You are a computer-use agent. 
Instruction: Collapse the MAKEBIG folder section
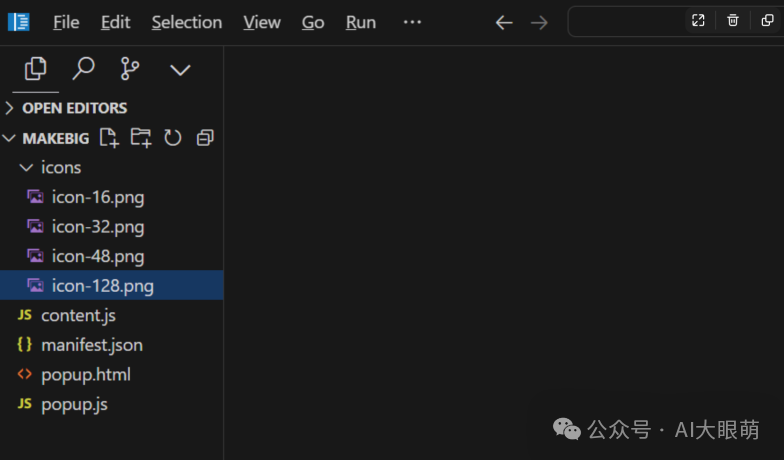tap(9, 138)
